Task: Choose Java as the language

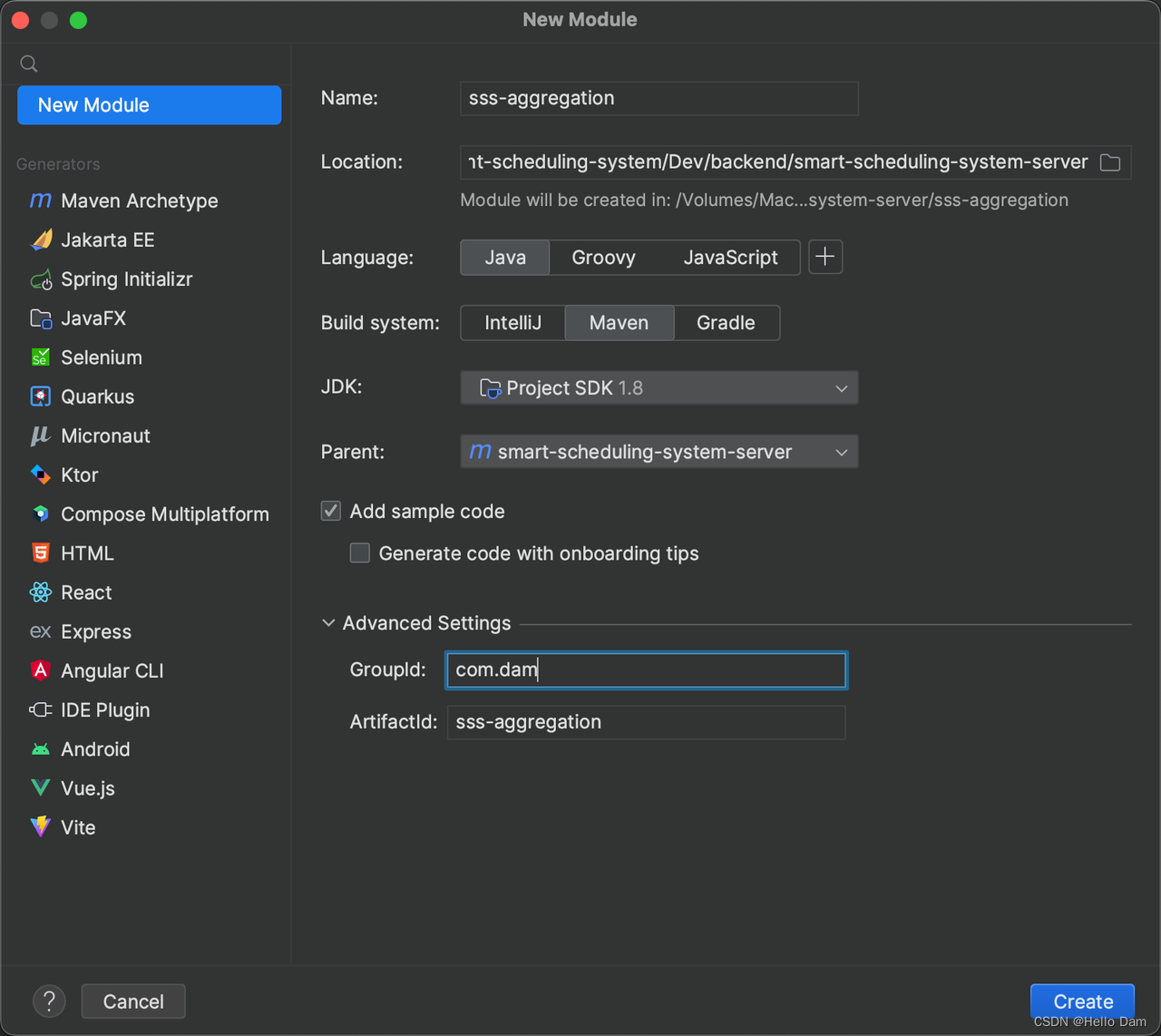Action: tap(505, 258)
